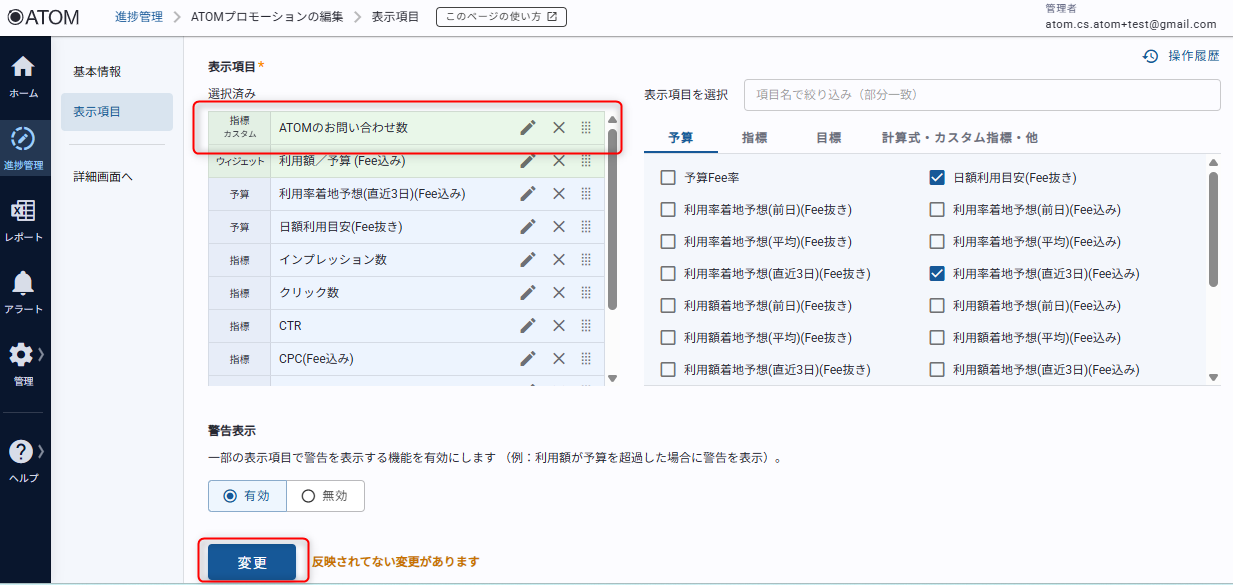Select the 無効 radio option

(308, 495)
